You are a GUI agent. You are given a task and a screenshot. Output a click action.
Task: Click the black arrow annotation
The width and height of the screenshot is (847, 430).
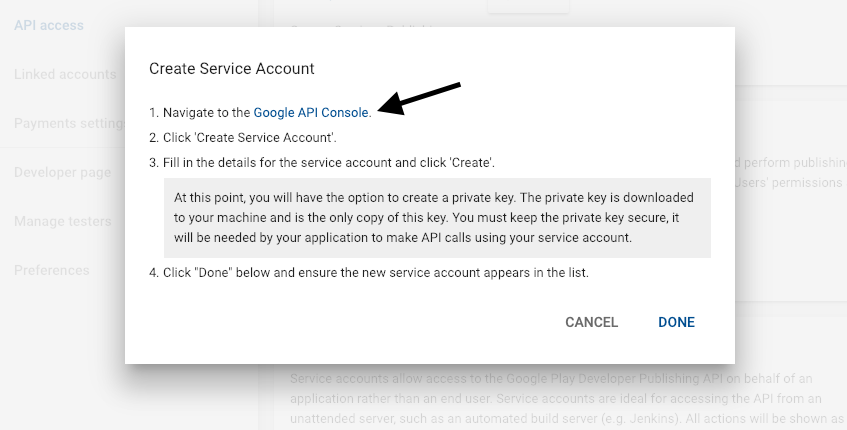[419, 98]
